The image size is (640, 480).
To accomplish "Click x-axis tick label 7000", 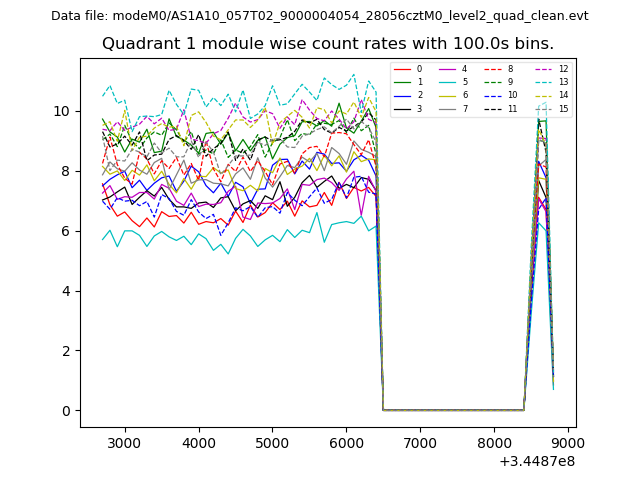I will (420, 442).
